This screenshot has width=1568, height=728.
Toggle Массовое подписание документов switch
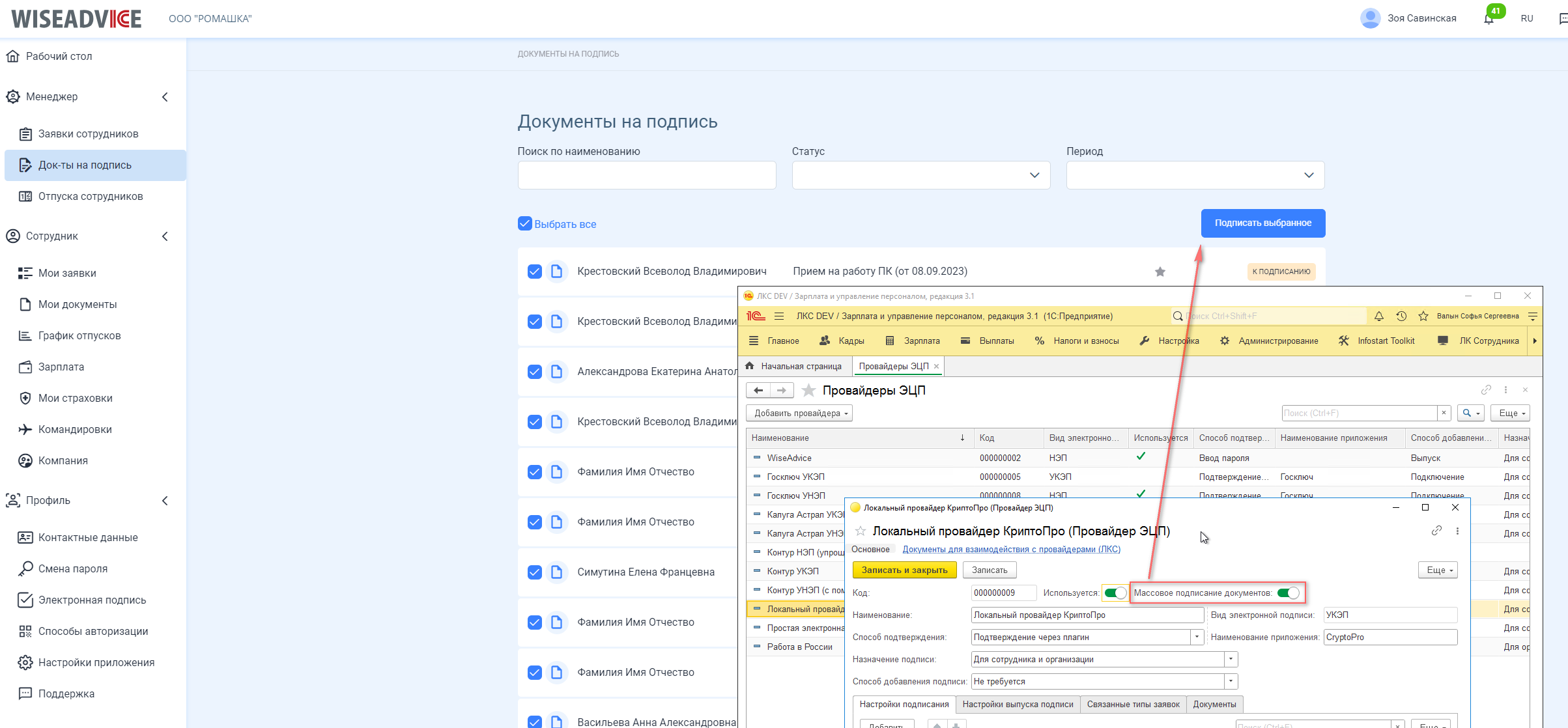tap(1288, 593)
